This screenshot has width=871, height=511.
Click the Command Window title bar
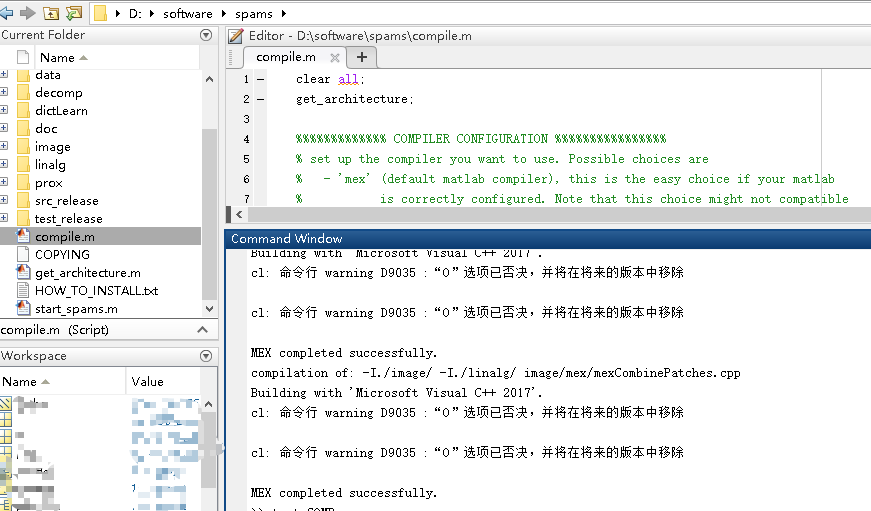coord(548,239)
